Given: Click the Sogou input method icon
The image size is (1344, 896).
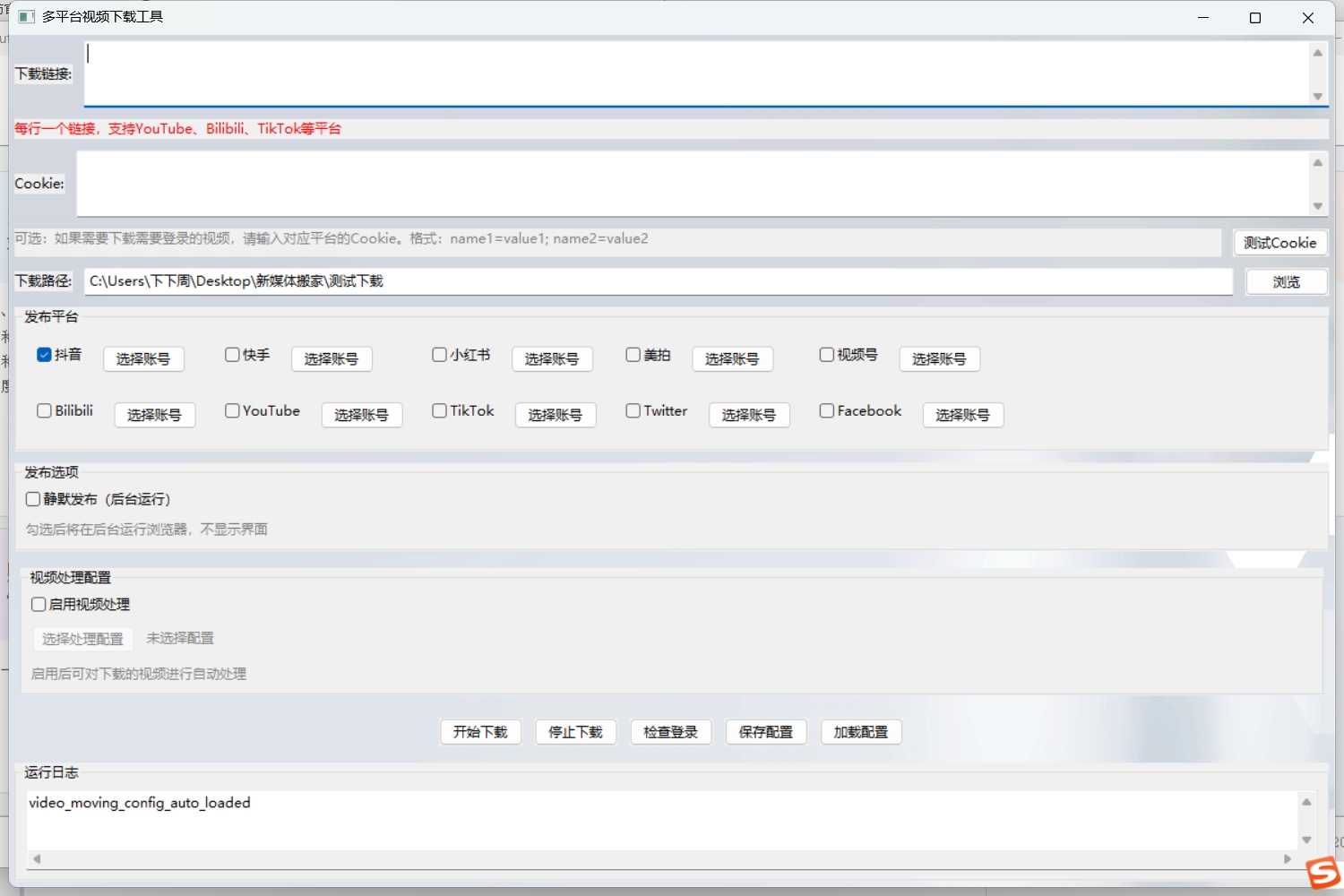Looking at the screenshot, I should pyautogui.click(x=1322, y=873).
